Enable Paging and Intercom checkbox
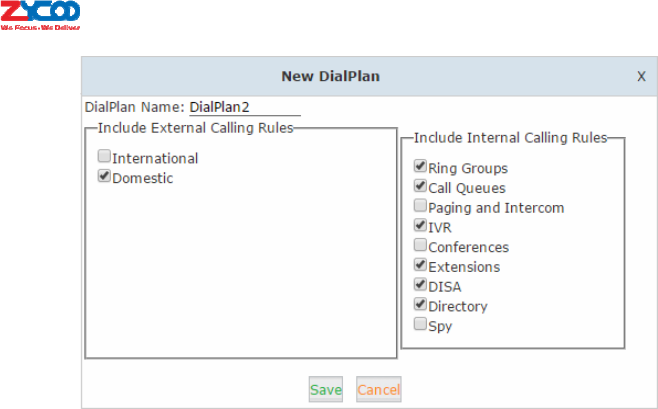The width and height of the screenshot is (658, 409). coord(420,206)
